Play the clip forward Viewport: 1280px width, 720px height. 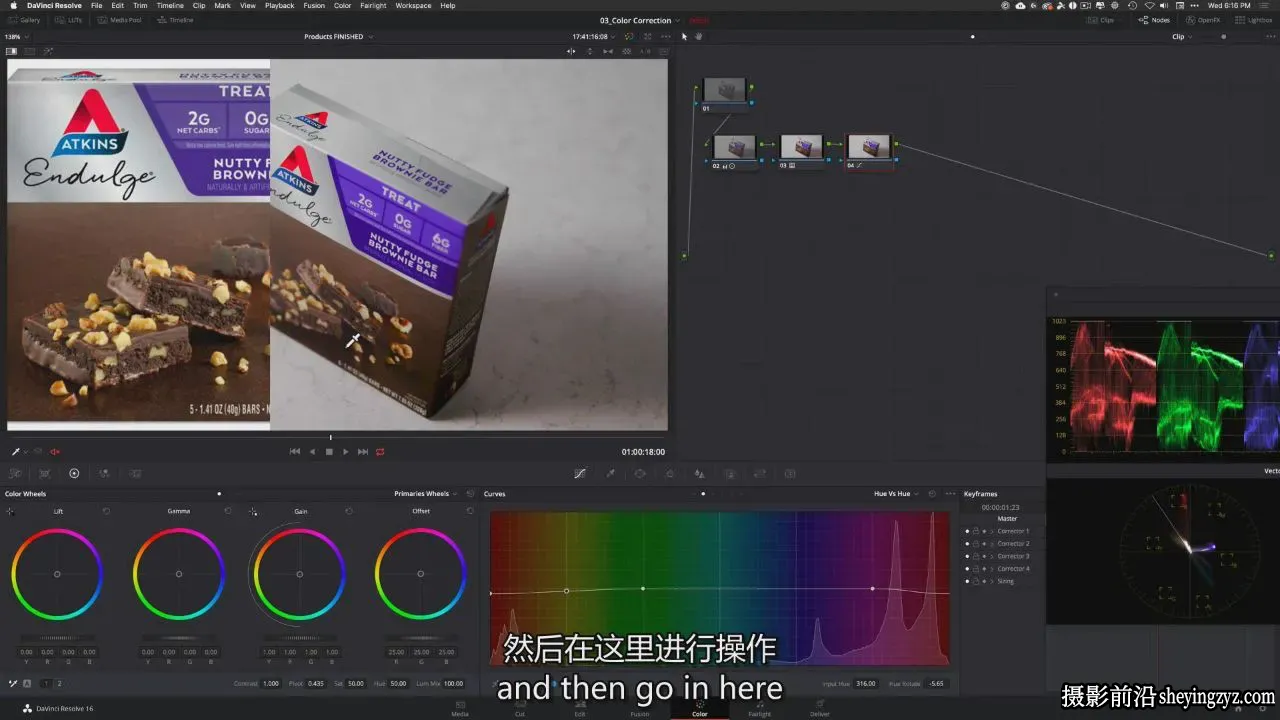[x=346, y=452]
